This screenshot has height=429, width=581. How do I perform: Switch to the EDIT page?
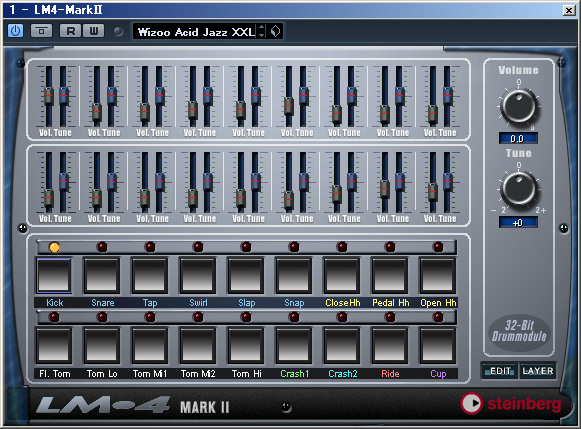[x=499, y=371]
